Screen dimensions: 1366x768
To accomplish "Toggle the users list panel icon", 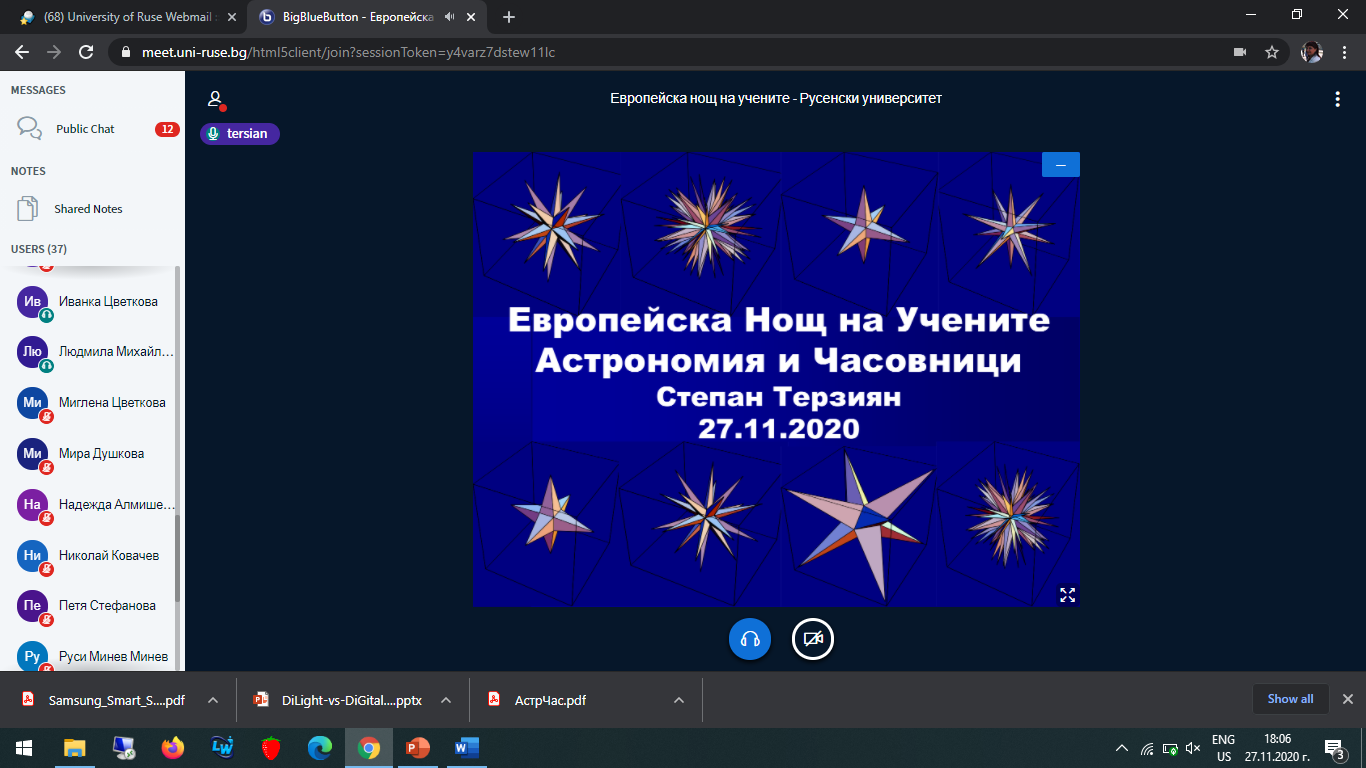I will tap(214, 99).
